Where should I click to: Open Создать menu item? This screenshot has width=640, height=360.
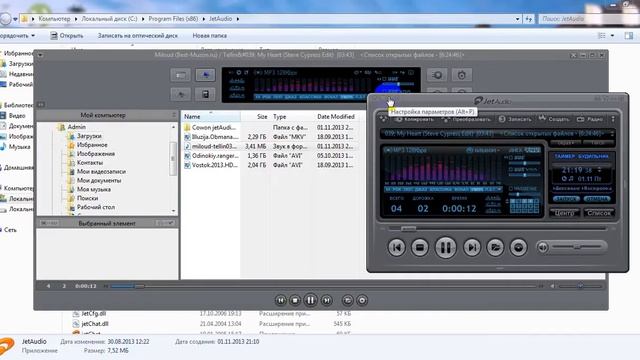point(553,119)
